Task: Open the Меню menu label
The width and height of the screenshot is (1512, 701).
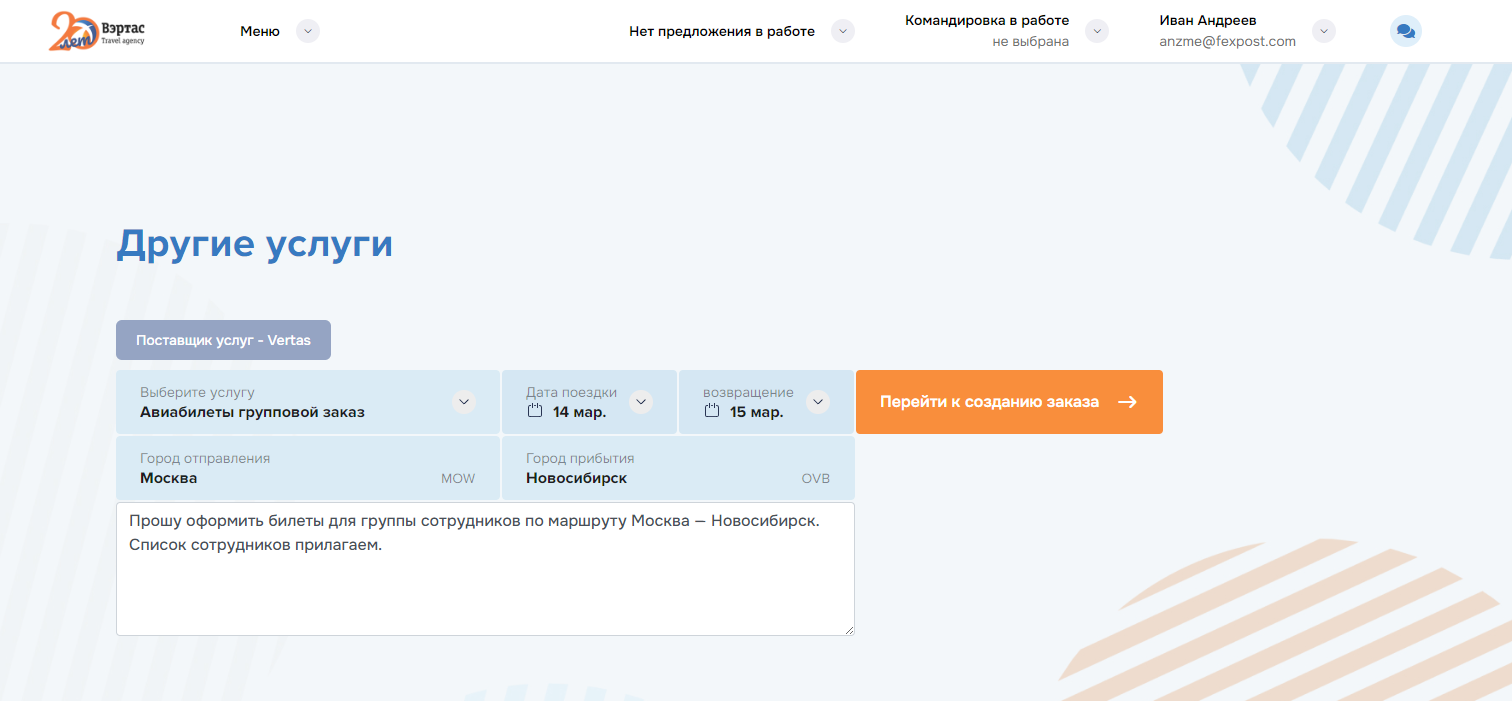Action: (260, 31)
